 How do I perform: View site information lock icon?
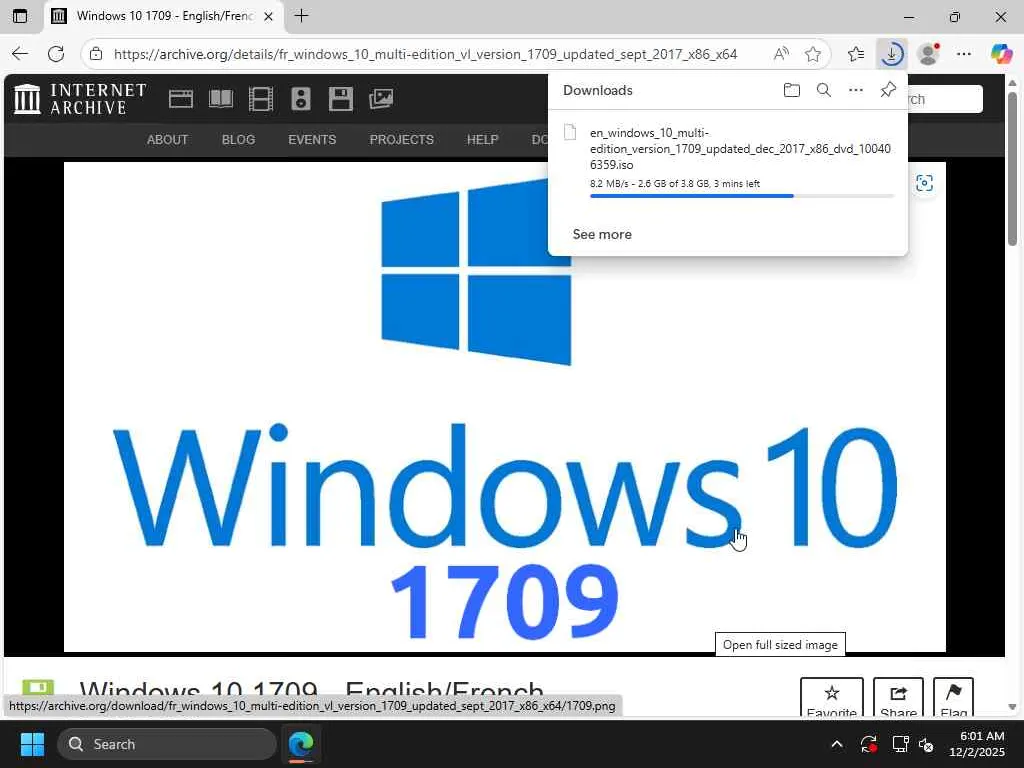(96, 54)
